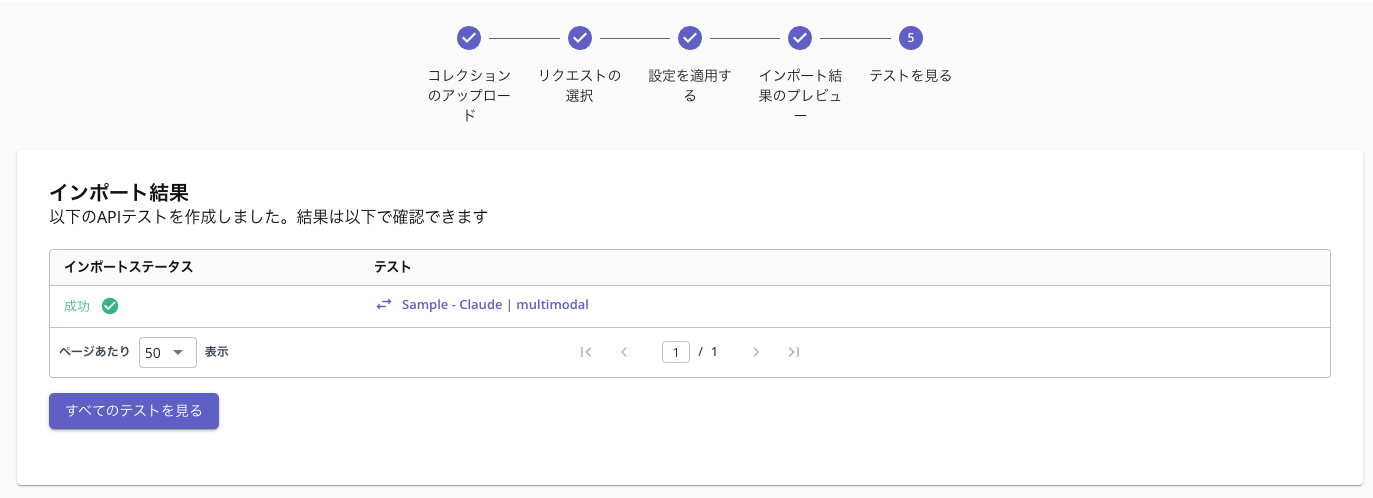The width and height of the screenshot is (1373, 498).
Task: Click the 以下のAPIテストを作成しました description text
Action: coord(268,217)
